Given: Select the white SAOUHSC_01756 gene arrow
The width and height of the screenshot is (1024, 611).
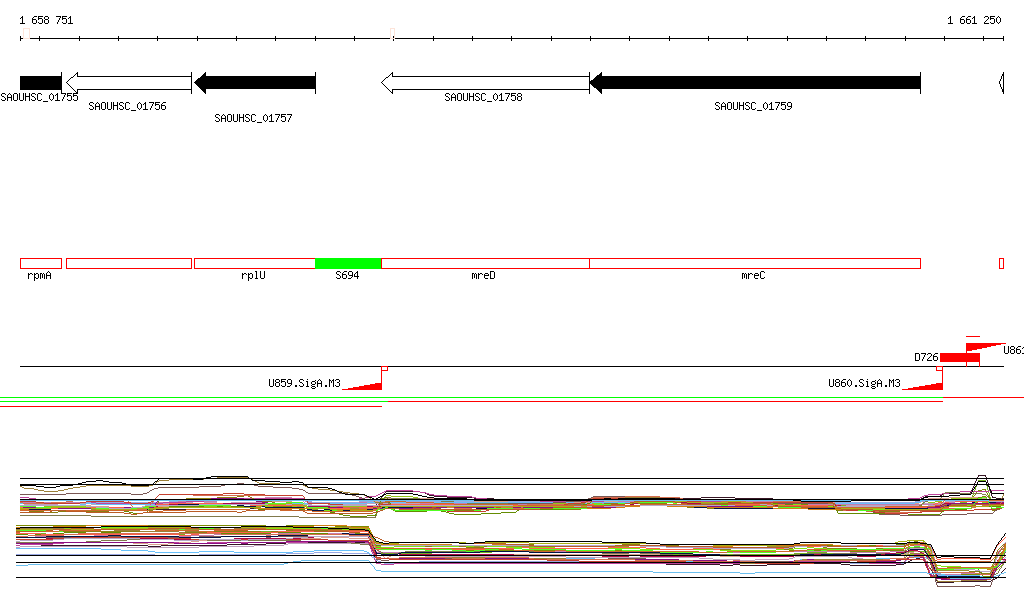Looking at the screenshot, I should click(x=127, y=83).
